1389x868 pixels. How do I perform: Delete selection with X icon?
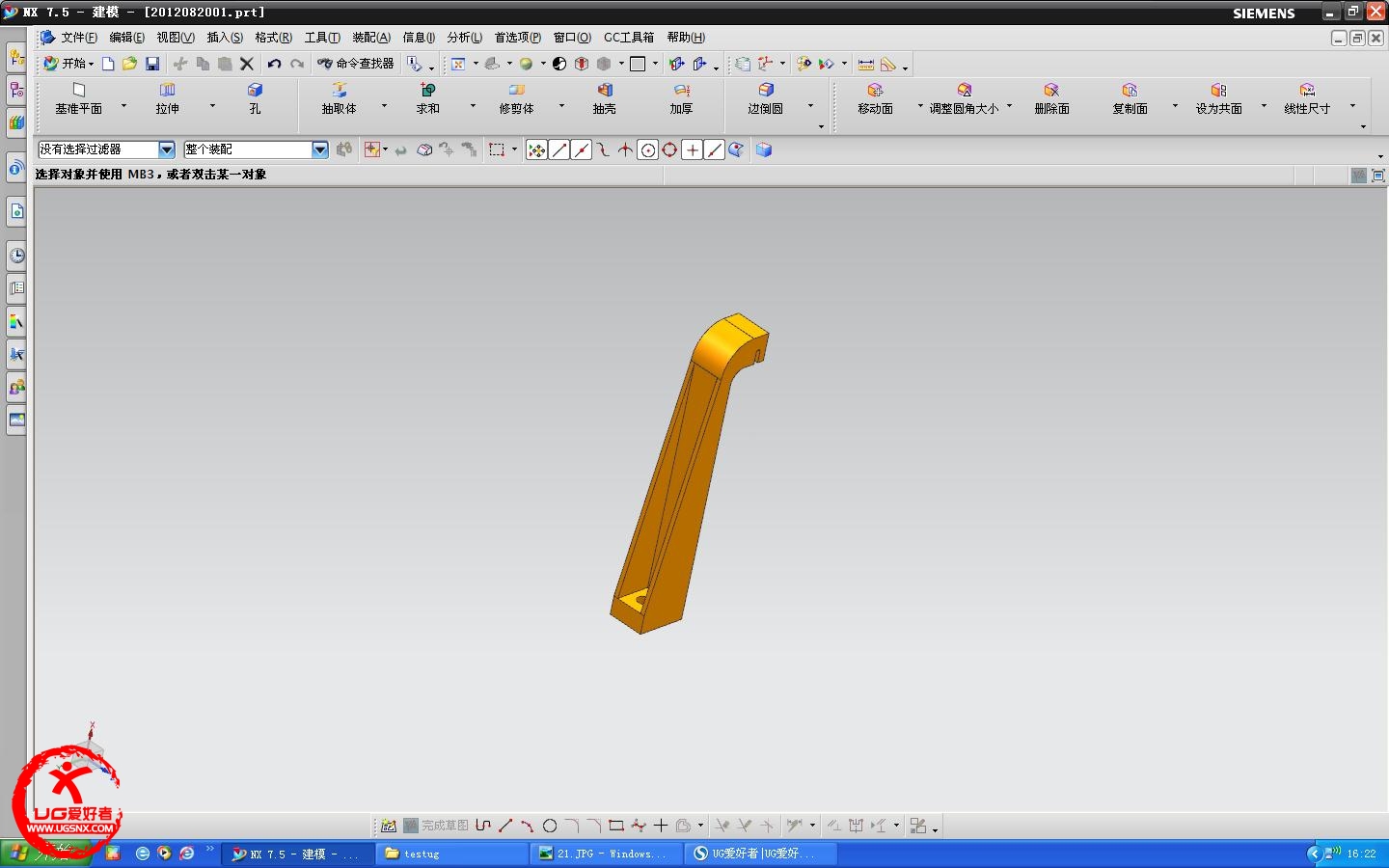[x=247, y=64]
